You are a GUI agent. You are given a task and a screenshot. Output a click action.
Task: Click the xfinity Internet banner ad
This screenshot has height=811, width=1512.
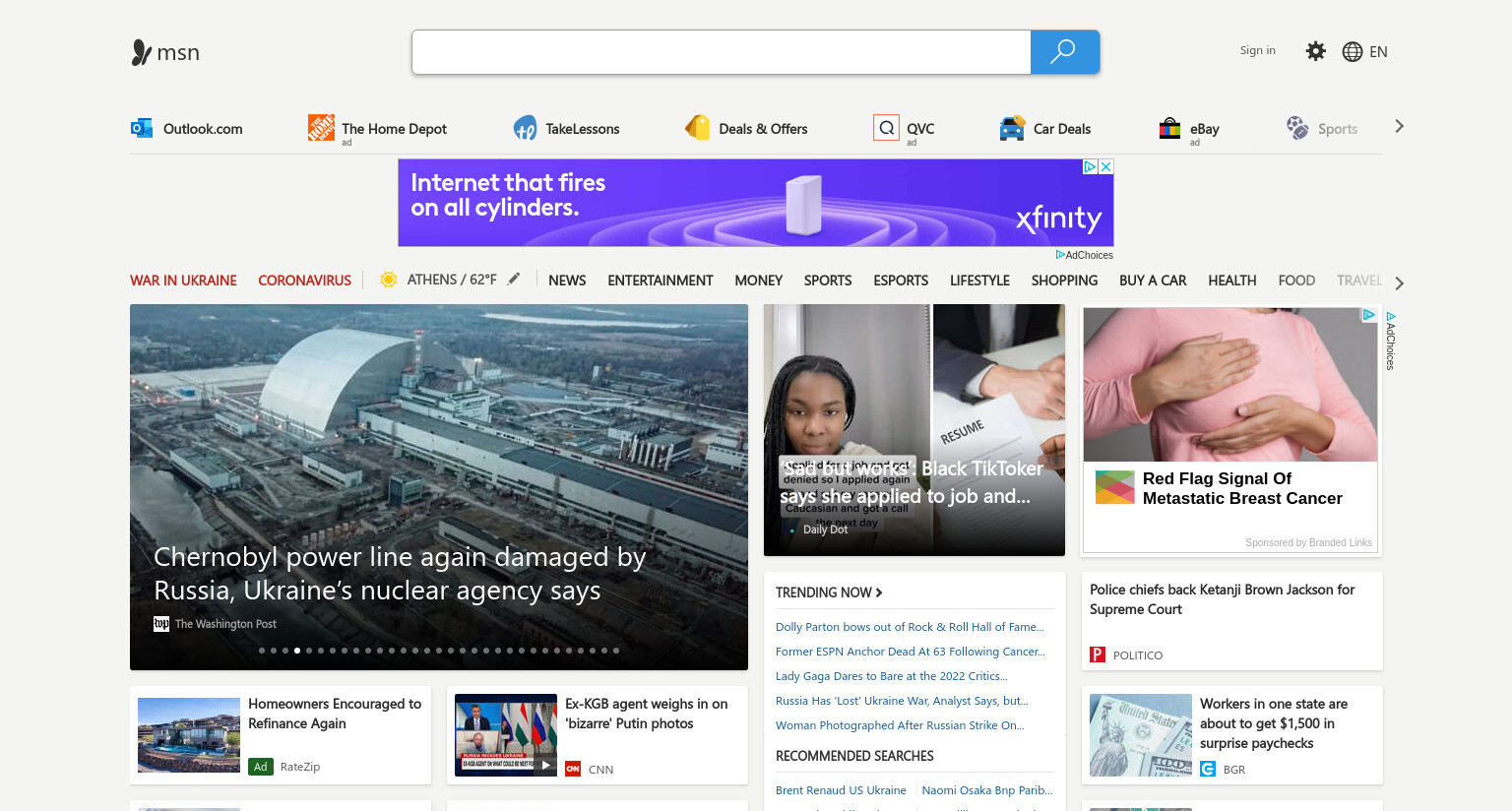[755, 203]
